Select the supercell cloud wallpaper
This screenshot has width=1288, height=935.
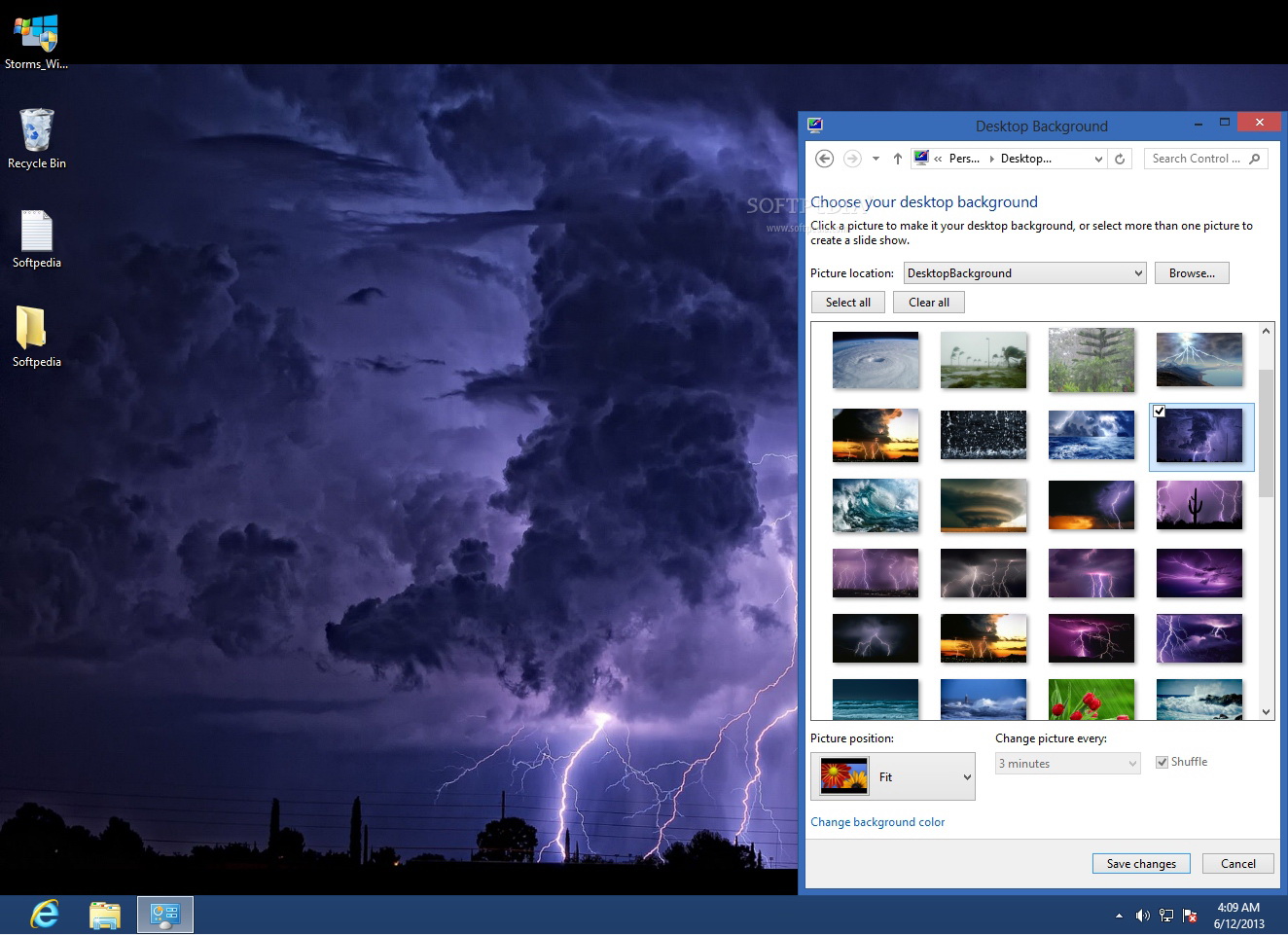click(984, 504)
